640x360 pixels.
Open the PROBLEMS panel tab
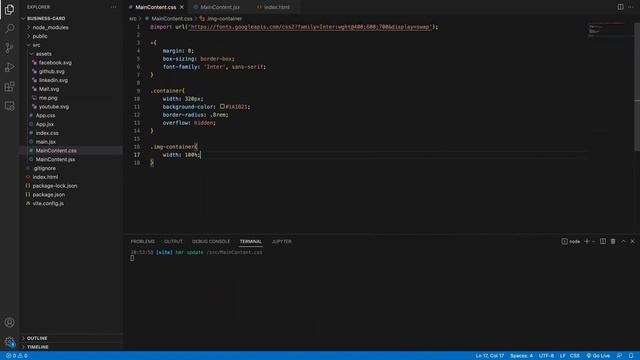click(x=142, y=242)
